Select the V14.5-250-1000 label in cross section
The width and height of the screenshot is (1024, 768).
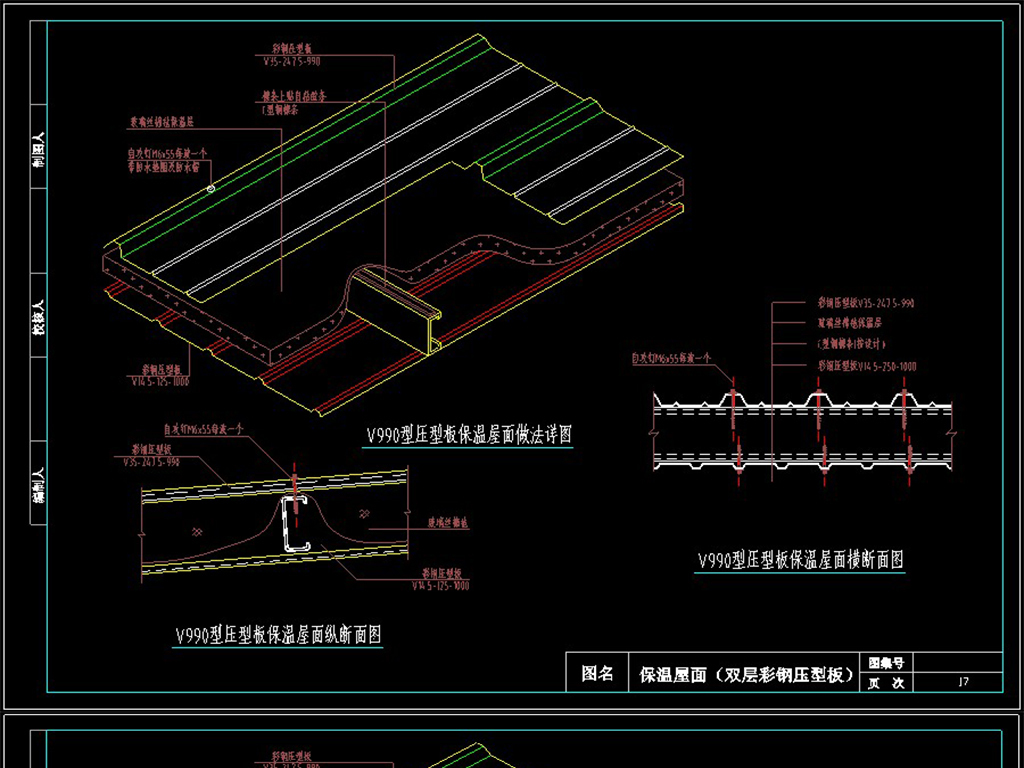[866, 367]
